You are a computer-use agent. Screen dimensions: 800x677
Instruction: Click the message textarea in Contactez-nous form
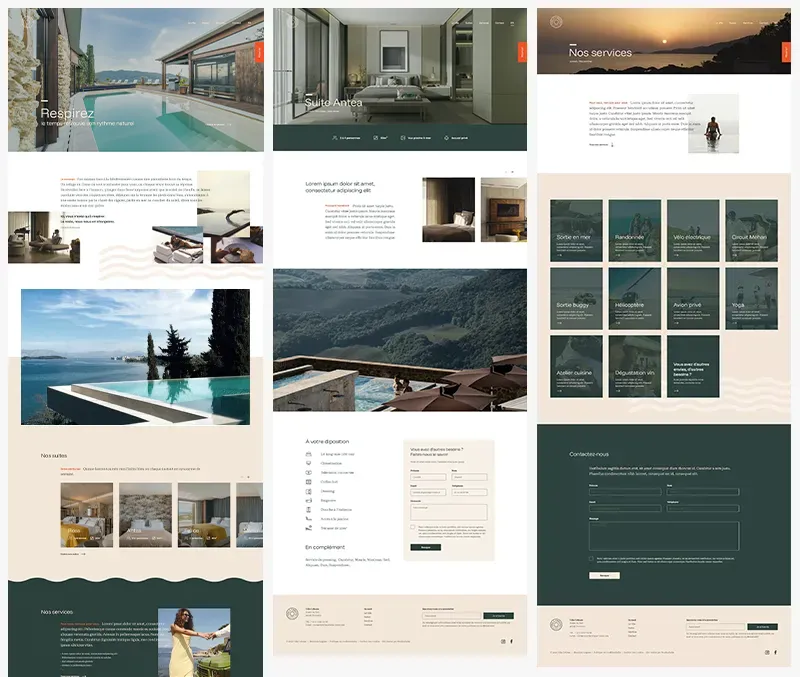tap(664, 534)
